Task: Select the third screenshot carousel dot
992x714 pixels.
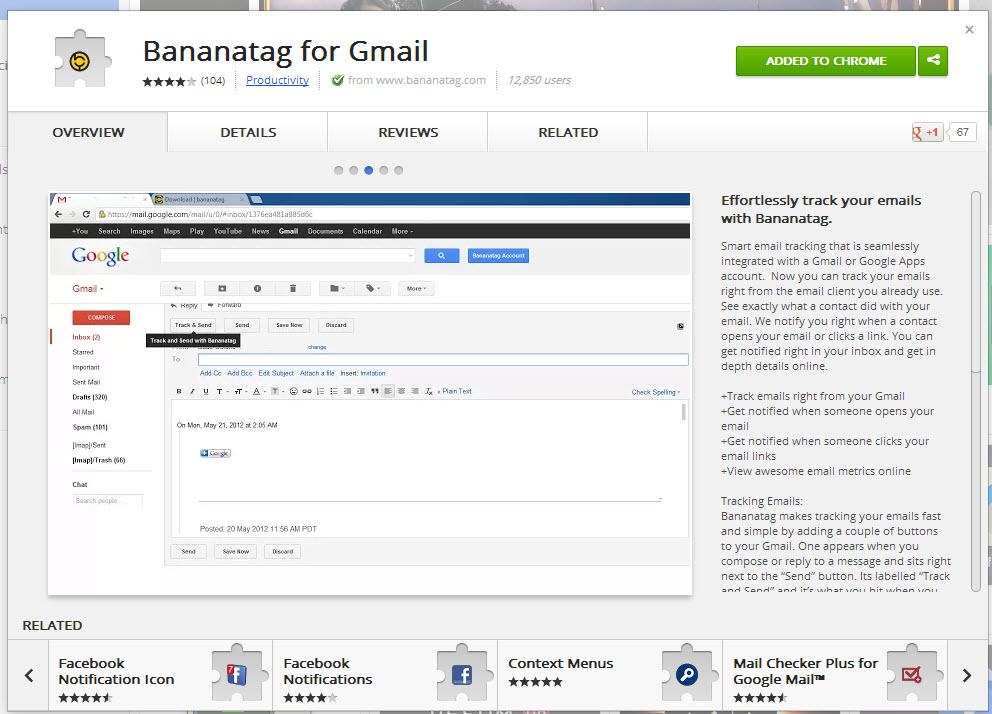Action: [x=369, y=170]
